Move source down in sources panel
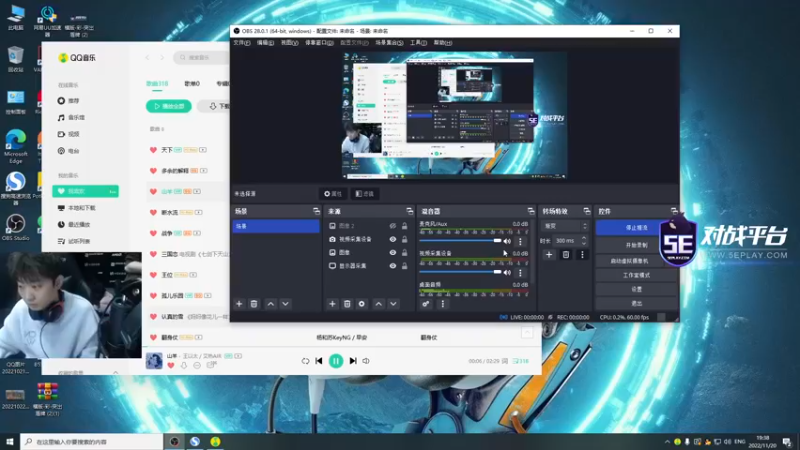The width and height of the screenshot is (800, 450). 393,304
